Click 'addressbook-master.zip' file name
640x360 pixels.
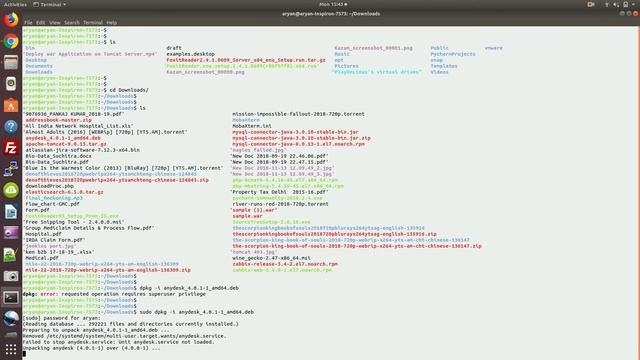tap(58, 120)
